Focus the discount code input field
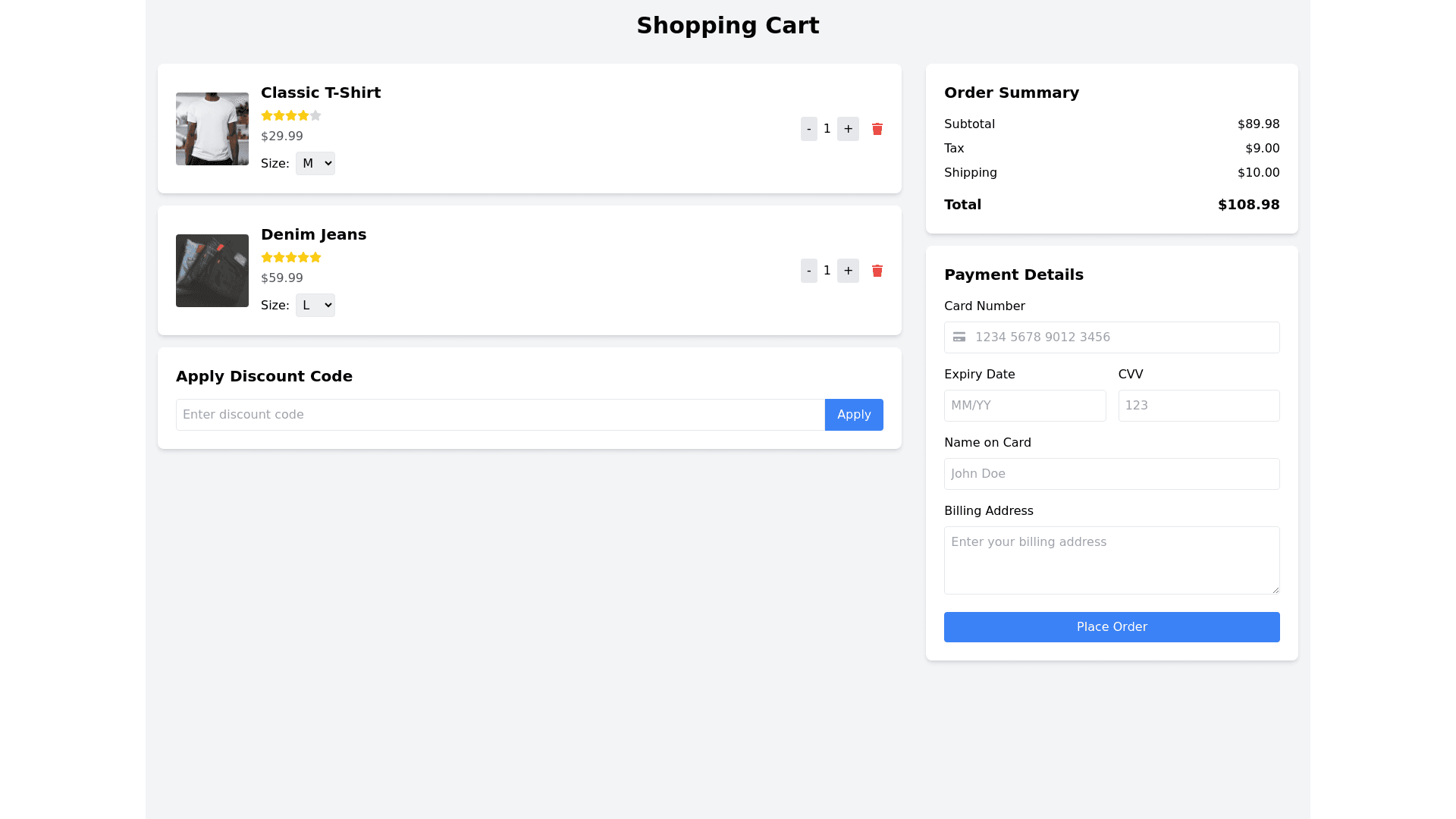 pyautogui.click(x=500, y=415)
